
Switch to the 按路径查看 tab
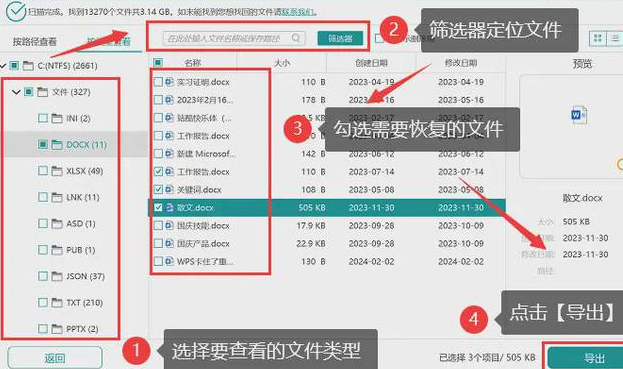point(35,41)
